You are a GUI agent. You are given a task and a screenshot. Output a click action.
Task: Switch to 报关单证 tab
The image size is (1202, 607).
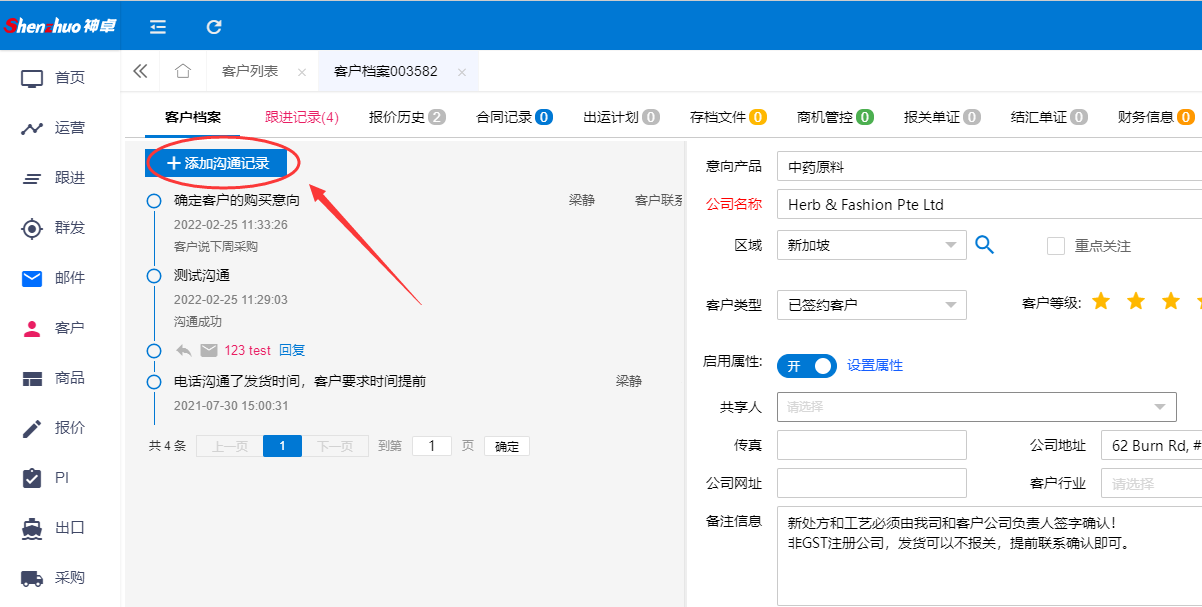942,117
